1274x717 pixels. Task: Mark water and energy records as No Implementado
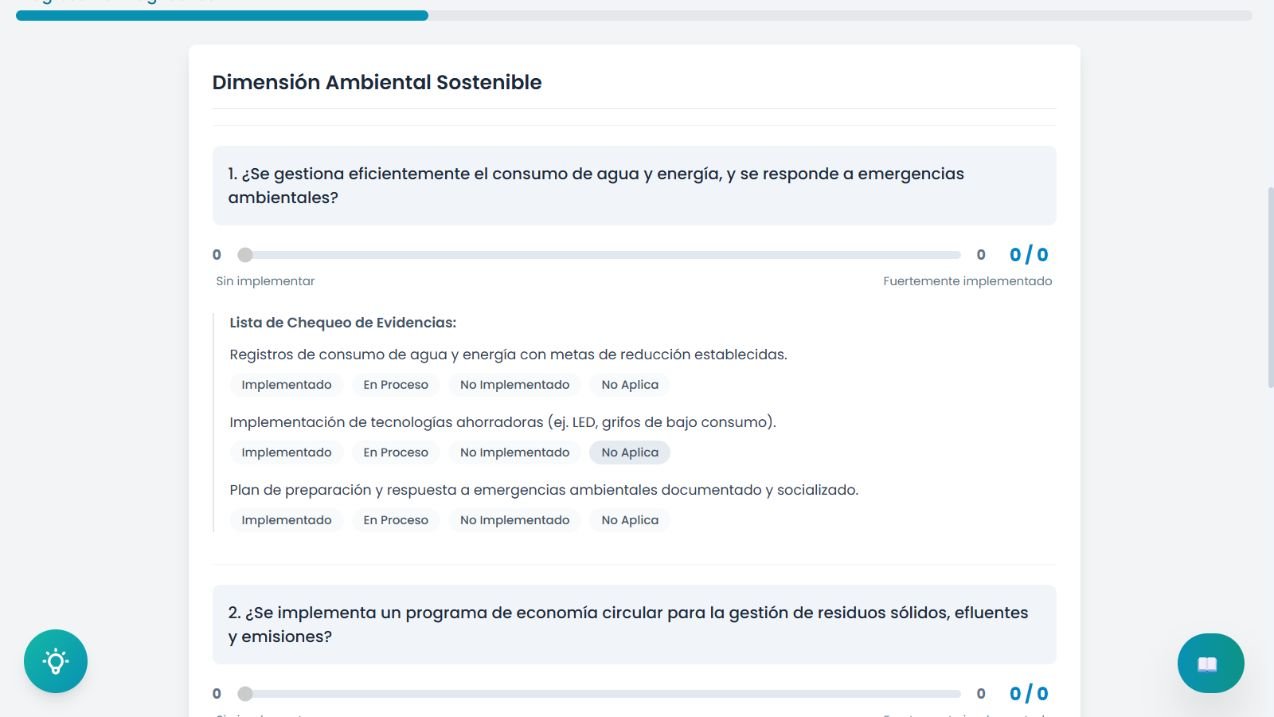point(515,385)
